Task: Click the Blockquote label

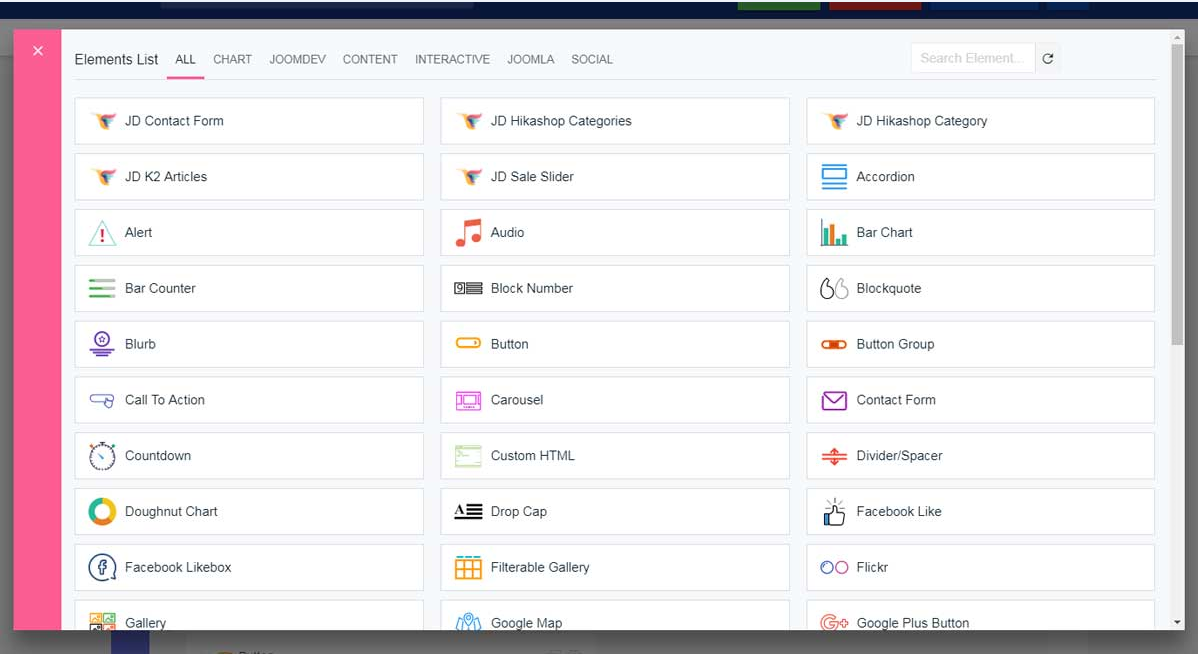Action: [889, 288]
